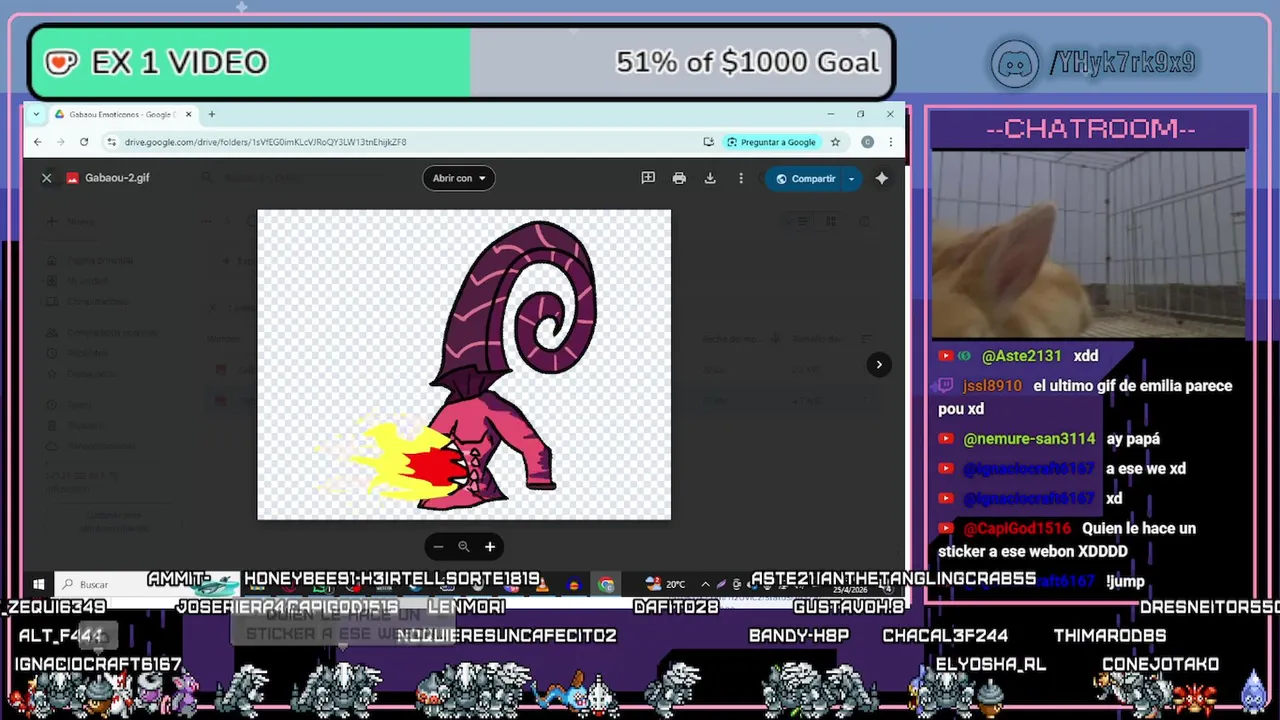The image size is (1280, 720).
Task: Click the Gabaou-2.gif file name
Action: pos(117,178)
